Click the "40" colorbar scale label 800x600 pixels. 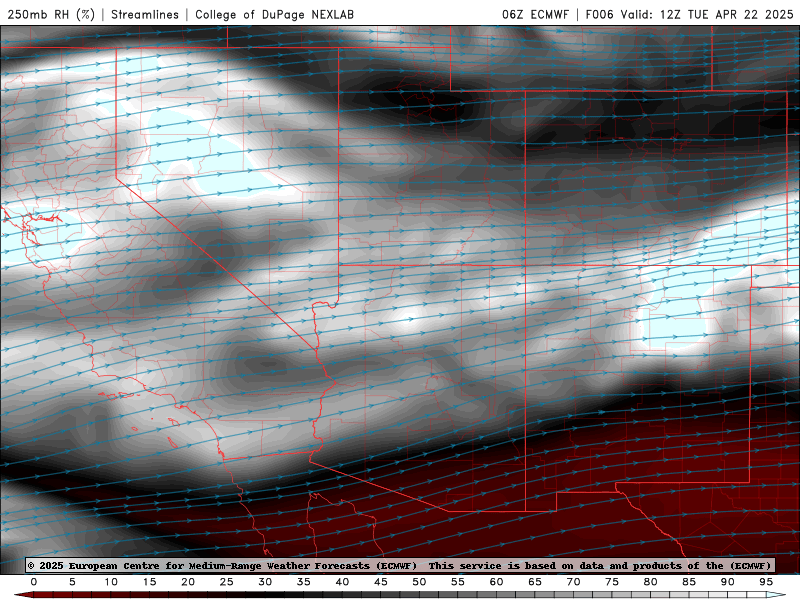click(x=342, y=582)
